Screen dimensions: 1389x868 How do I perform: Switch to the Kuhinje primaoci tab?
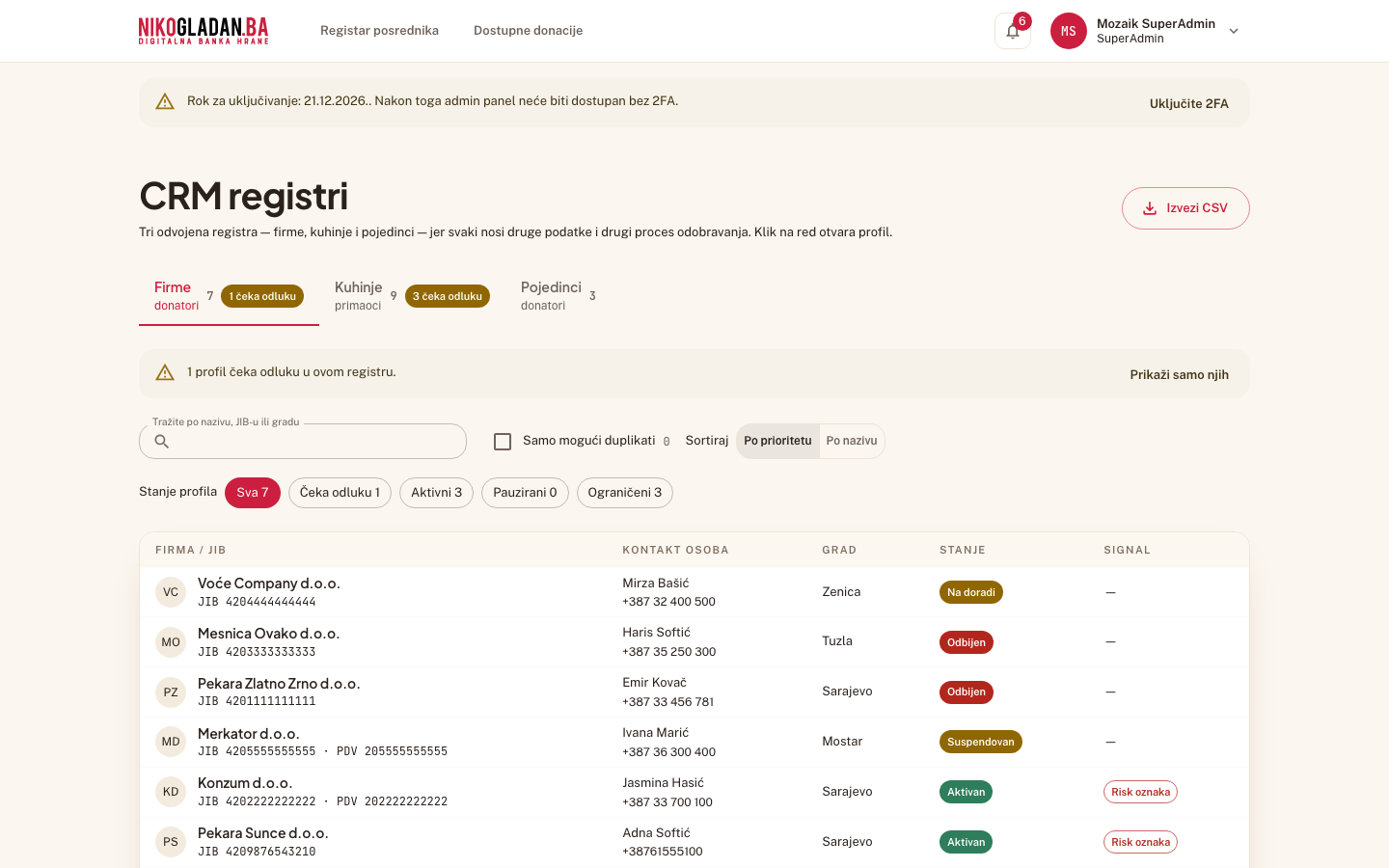412,296
